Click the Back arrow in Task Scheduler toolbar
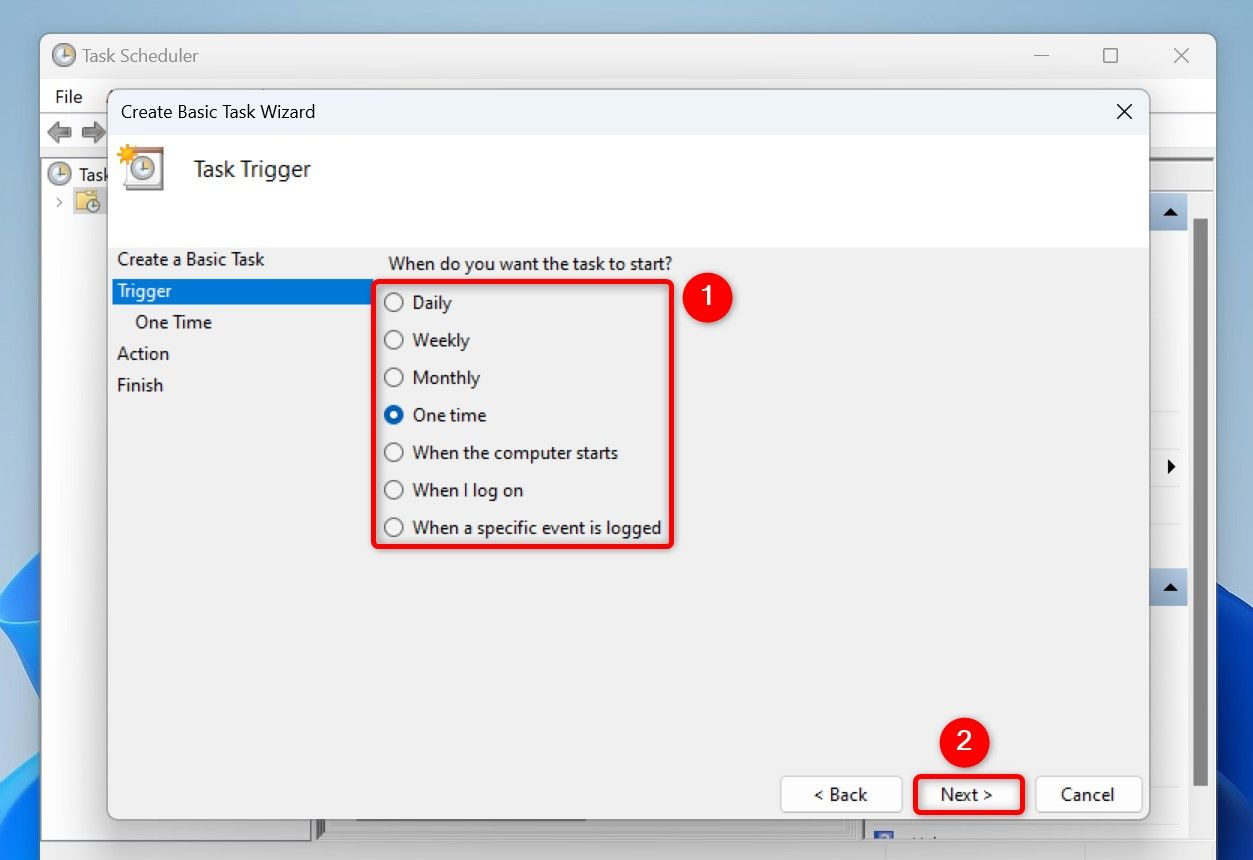 60,132
